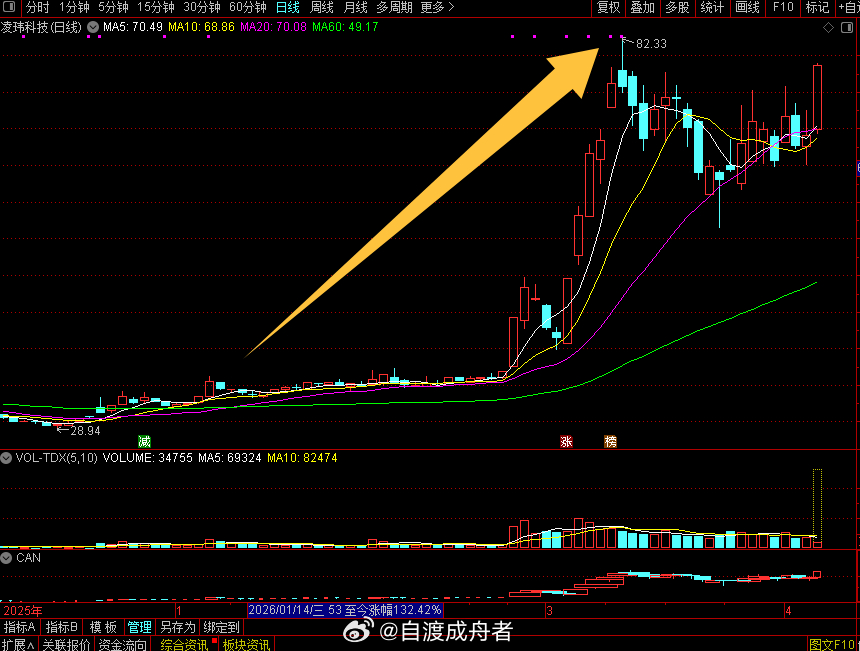Open the 图文F10 button at bottom right

point(832,644)
